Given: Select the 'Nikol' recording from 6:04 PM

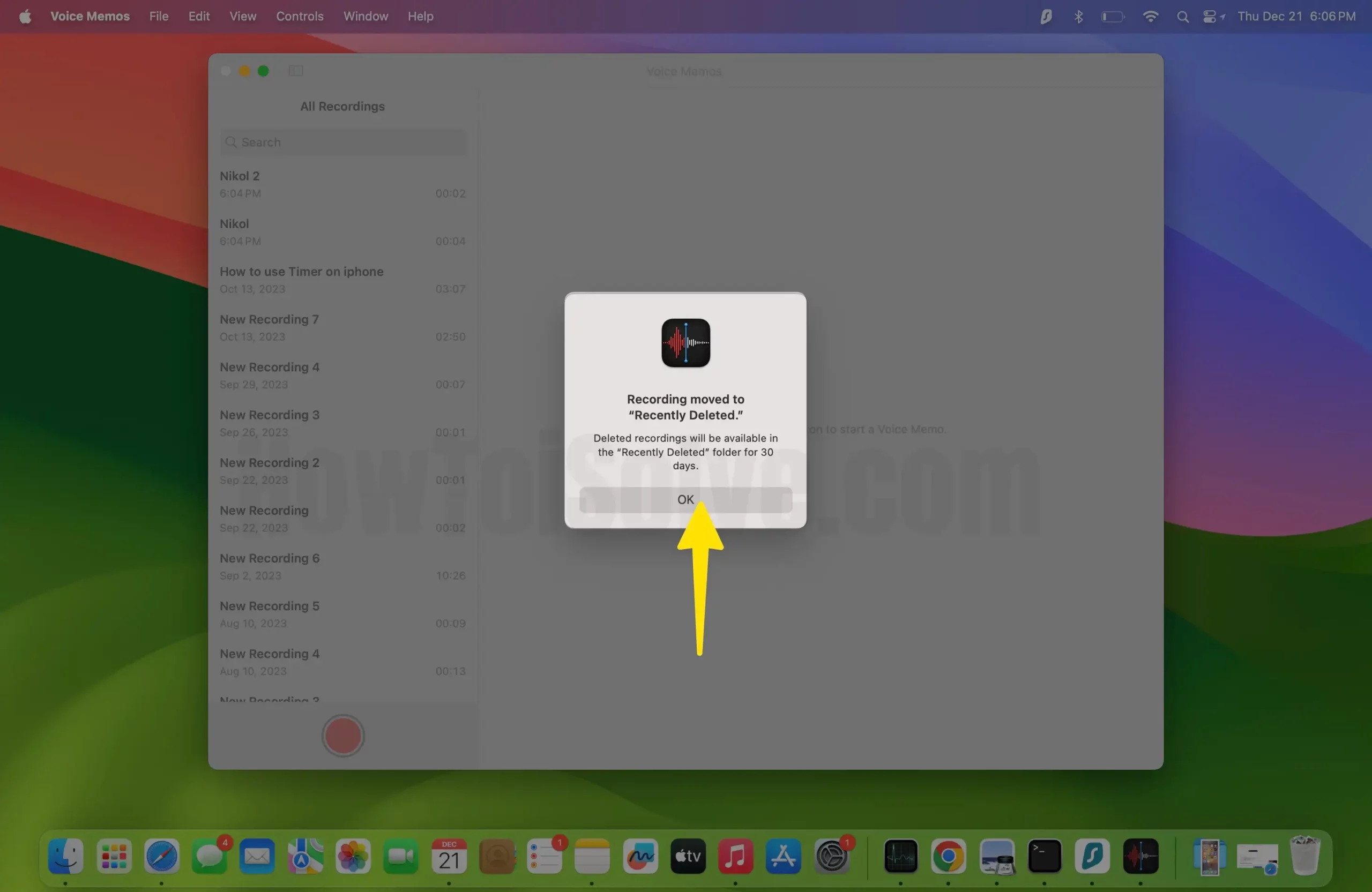Looking at the screenshot, I should [343, 232].
